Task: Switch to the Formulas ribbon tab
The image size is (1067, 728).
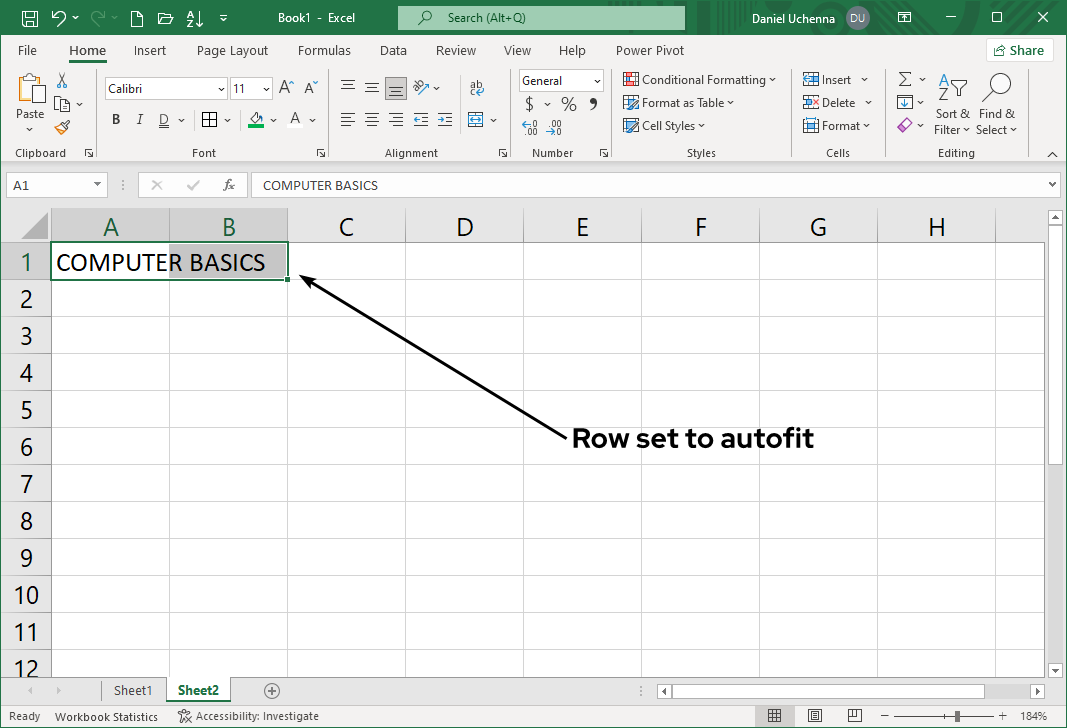Action: pos(324,50)
